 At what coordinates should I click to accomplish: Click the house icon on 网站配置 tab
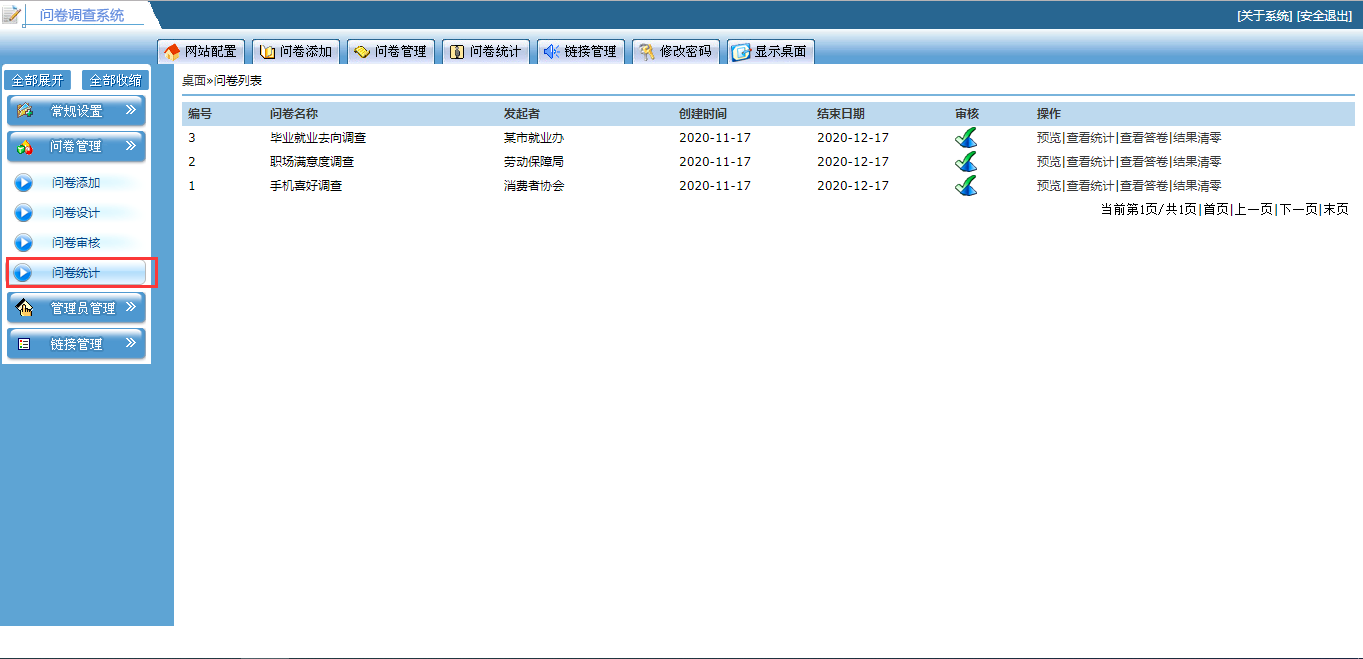tap(172, 52)
